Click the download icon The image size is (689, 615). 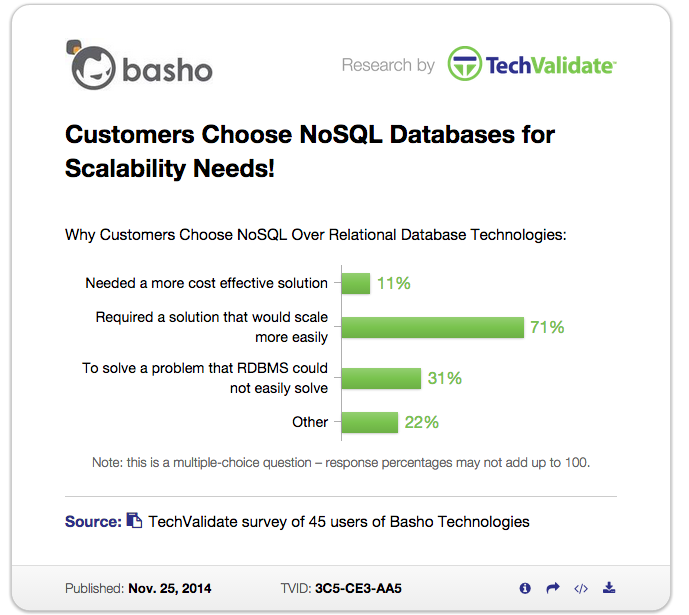(609, 588)
